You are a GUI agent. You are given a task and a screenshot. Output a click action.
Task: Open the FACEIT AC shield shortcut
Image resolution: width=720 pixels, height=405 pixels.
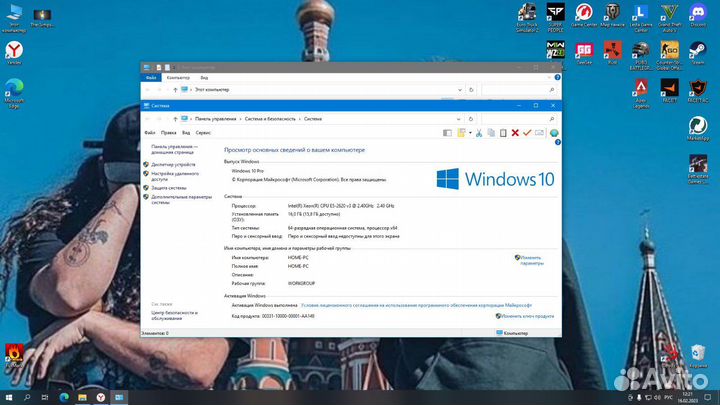pos(698,90)
